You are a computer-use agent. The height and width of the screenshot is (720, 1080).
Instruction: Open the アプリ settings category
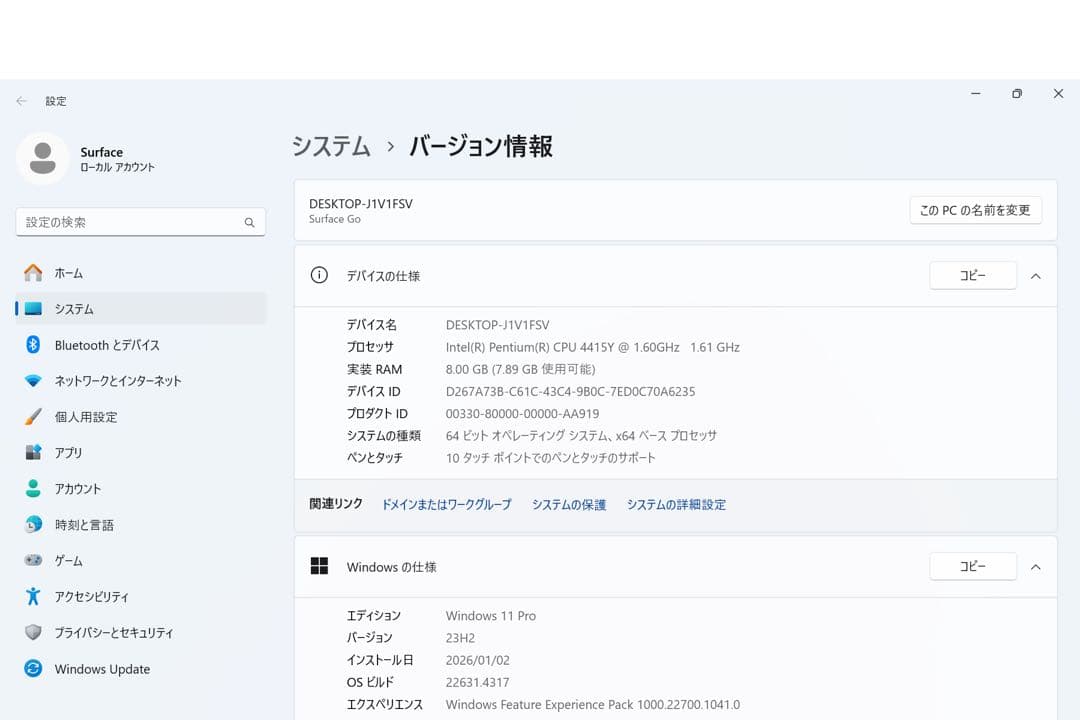[x=141, y=452]
